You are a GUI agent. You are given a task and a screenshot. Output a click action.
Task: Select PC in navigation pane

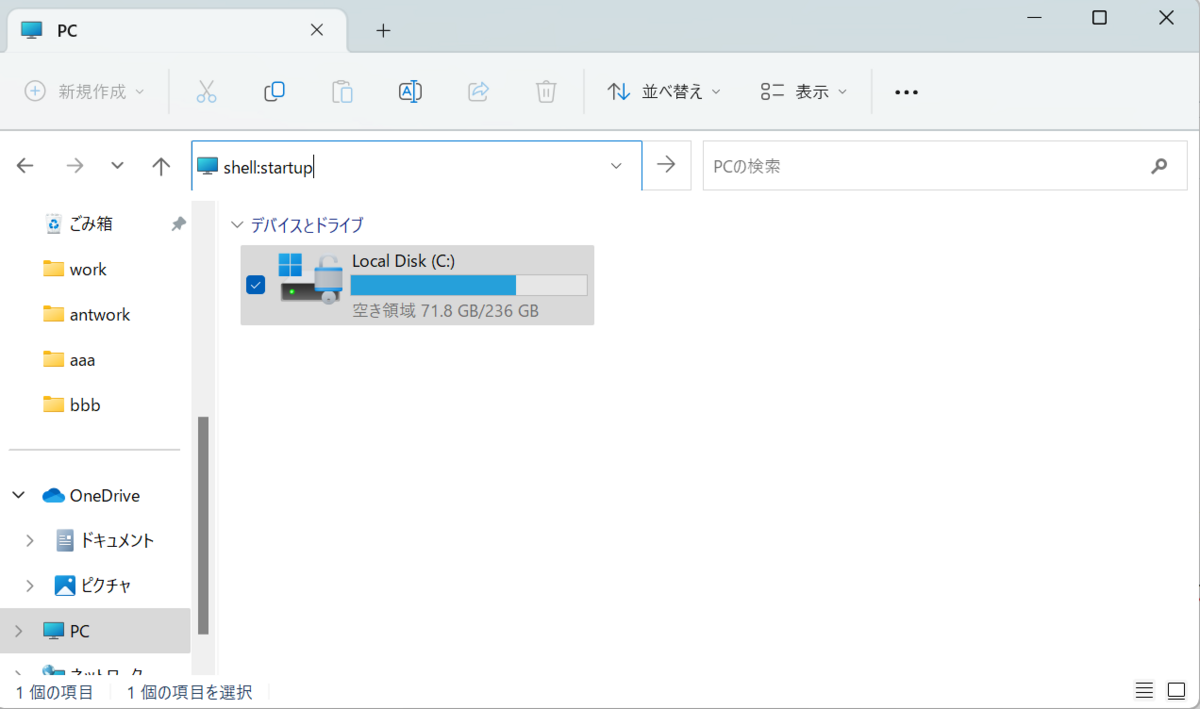tap(79, 631)
